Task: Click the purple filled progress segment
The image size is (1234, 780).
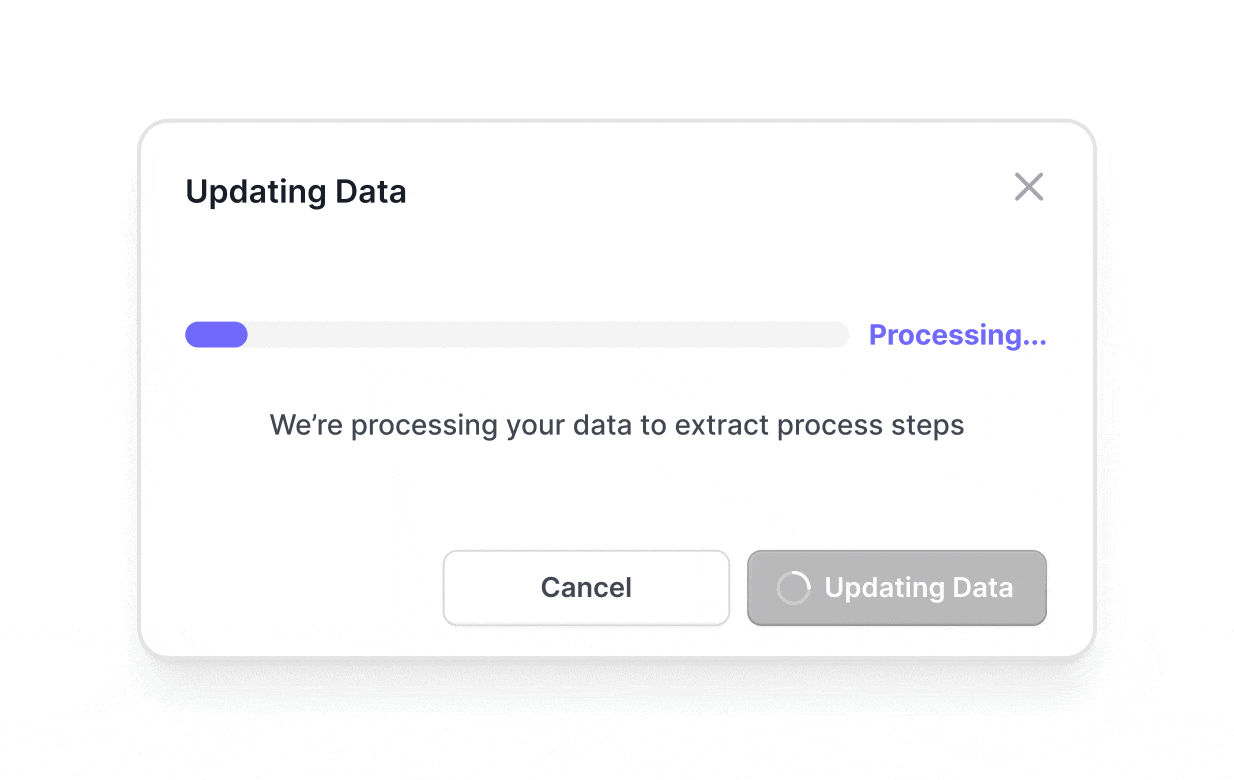Action: coord(216,335)
